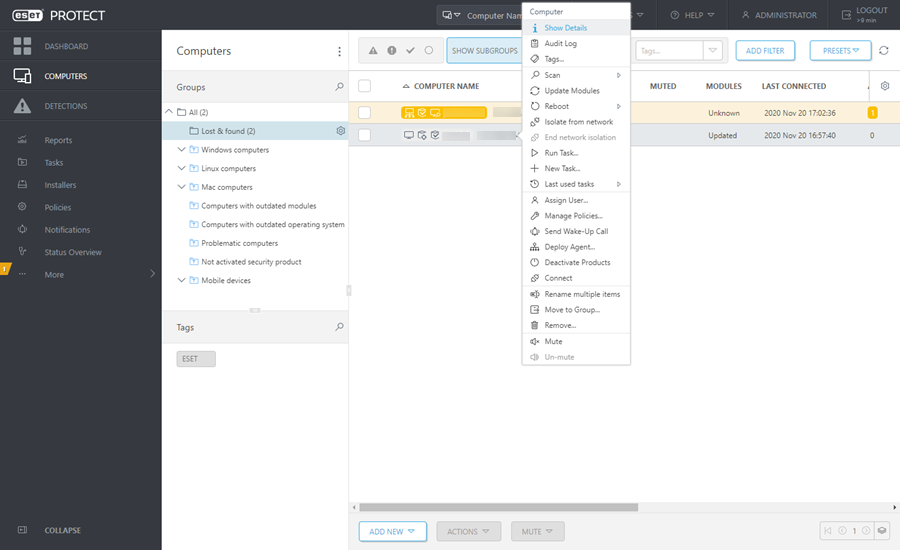
Task: Go to Tasks in the sidebar
Action: tap(53, 162)
